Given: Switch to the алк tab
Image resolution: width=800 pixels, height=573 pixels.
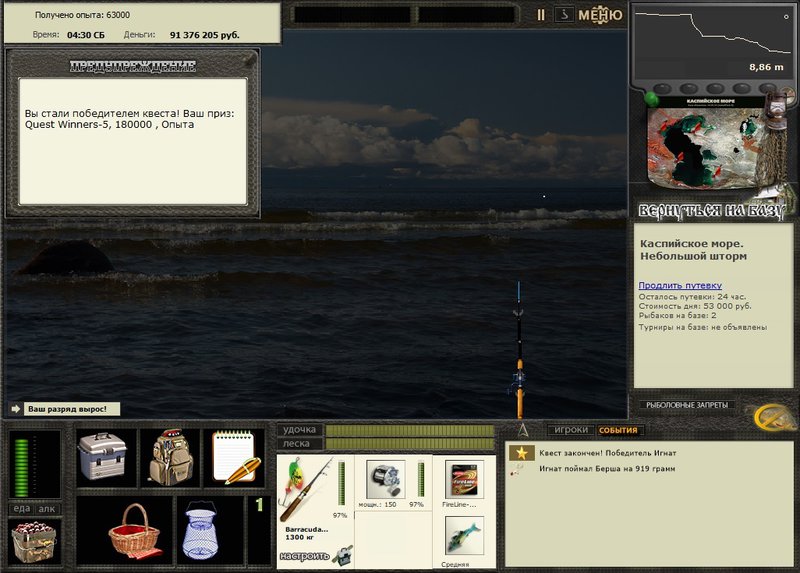Looking at the screenshot, I should tap(47, 509).
